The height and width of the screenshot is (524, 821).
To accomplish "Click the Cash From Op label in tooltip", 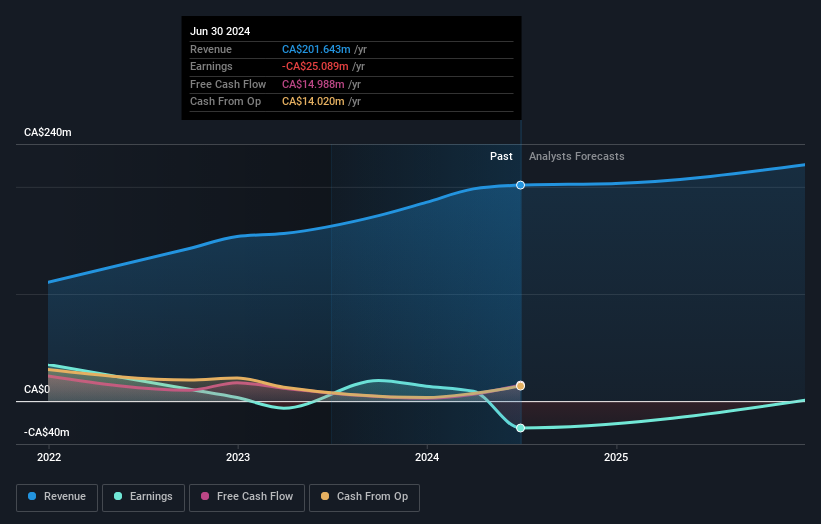I will (225, 102).
